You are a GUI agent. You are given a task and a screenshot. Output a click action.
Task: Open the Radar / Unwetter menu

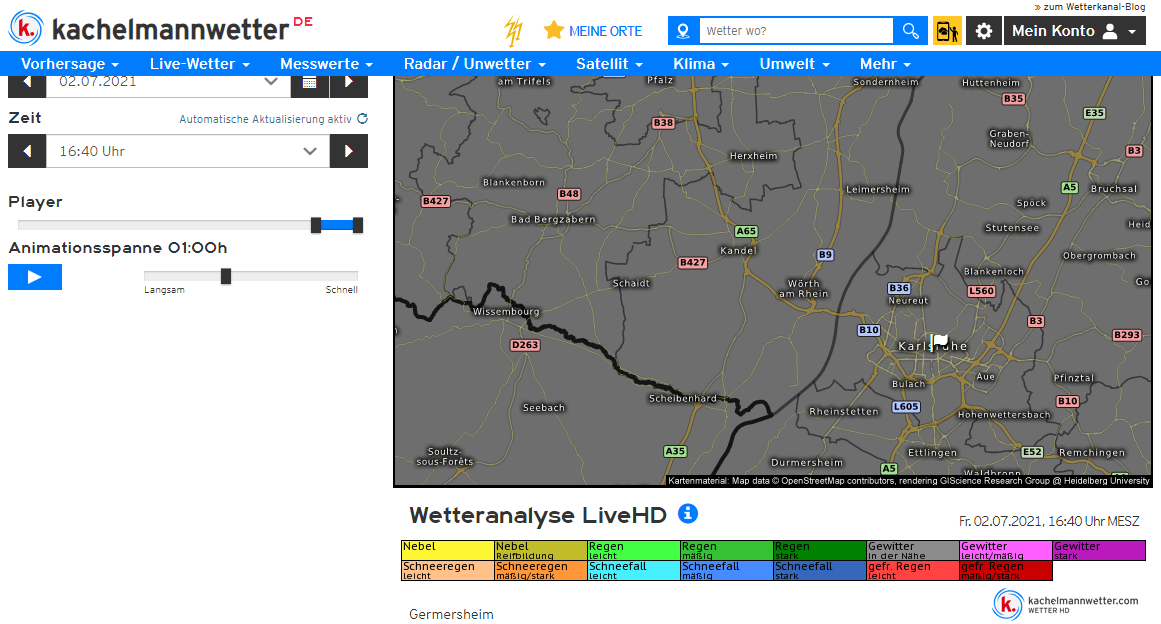tap(475, 64)
